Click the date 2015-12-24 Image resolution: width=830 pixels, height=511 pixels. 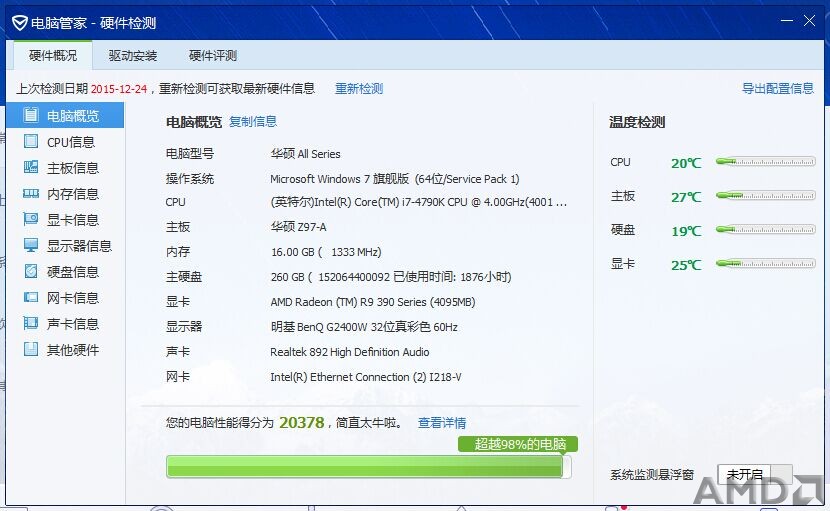pyautogui.click(x=119, y=89)
